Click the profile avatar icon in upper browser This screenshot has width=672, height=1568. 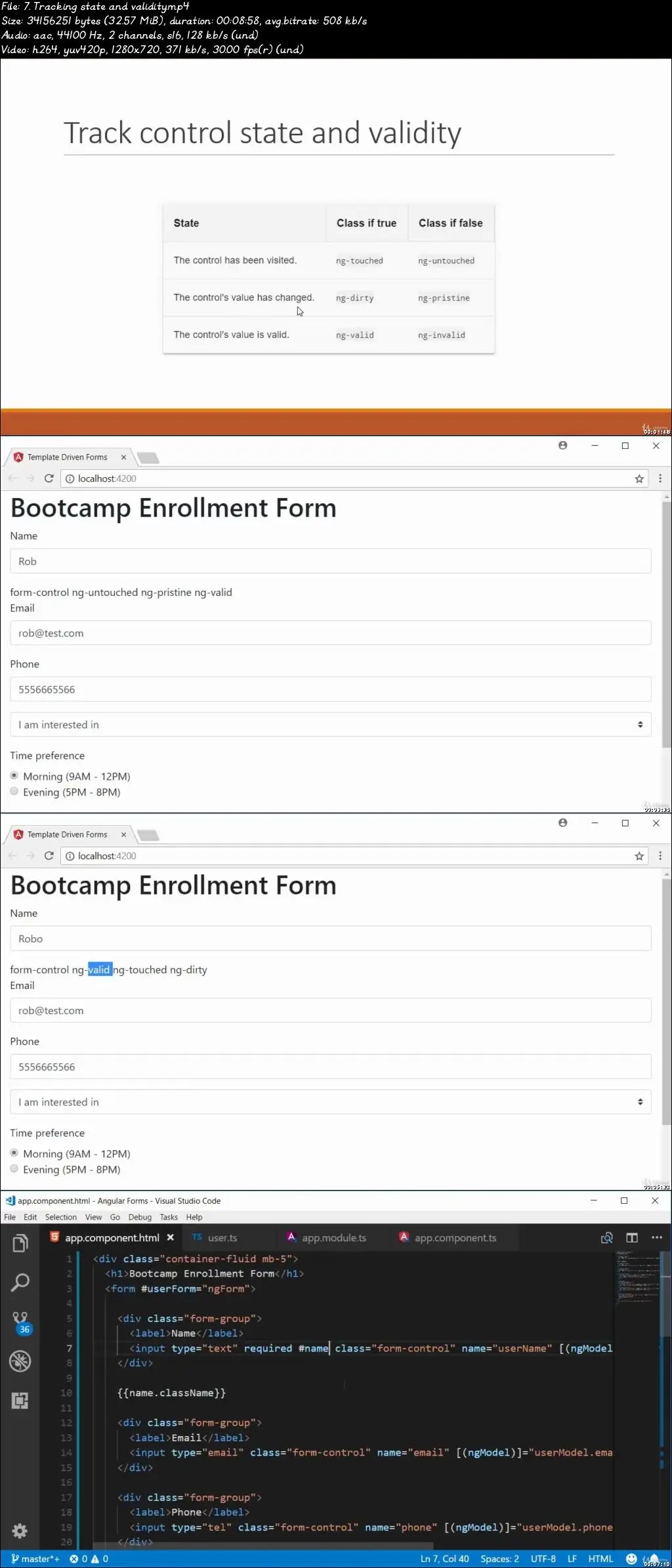[562, 446]
